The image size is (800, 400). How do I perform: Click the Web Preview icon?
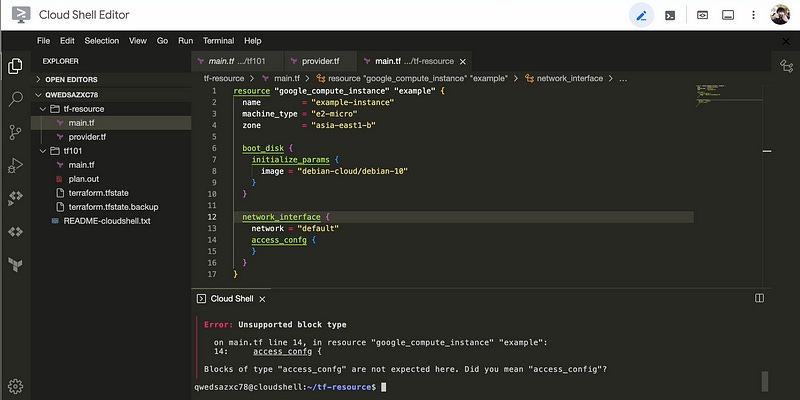[703, 15]
